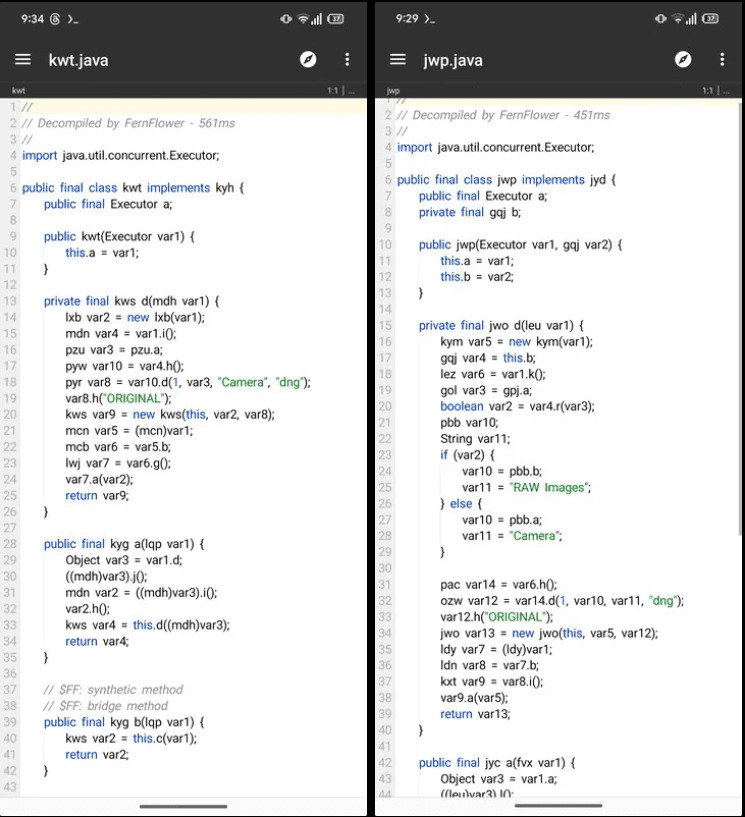Click '// $FF: bridge method' comment
This screenshot has width=745, height=817.
(106, 706)
